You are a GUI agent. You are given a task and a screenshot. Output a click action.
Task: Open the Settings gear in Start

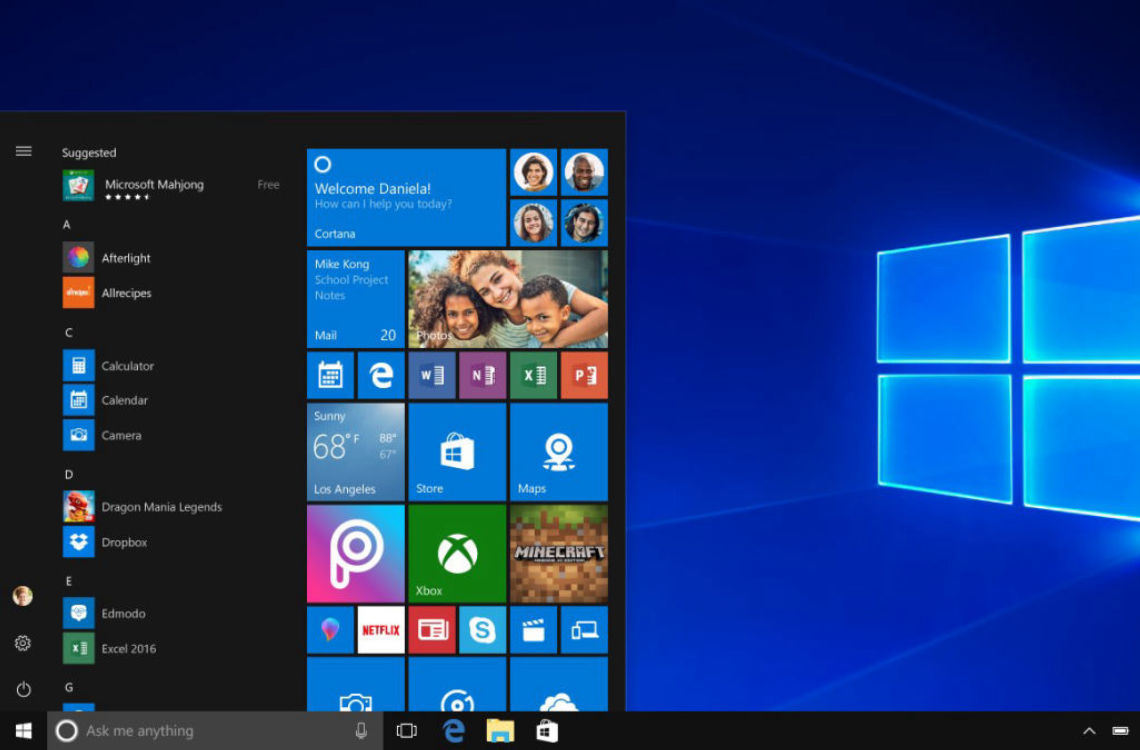click(x=23, y=643)
